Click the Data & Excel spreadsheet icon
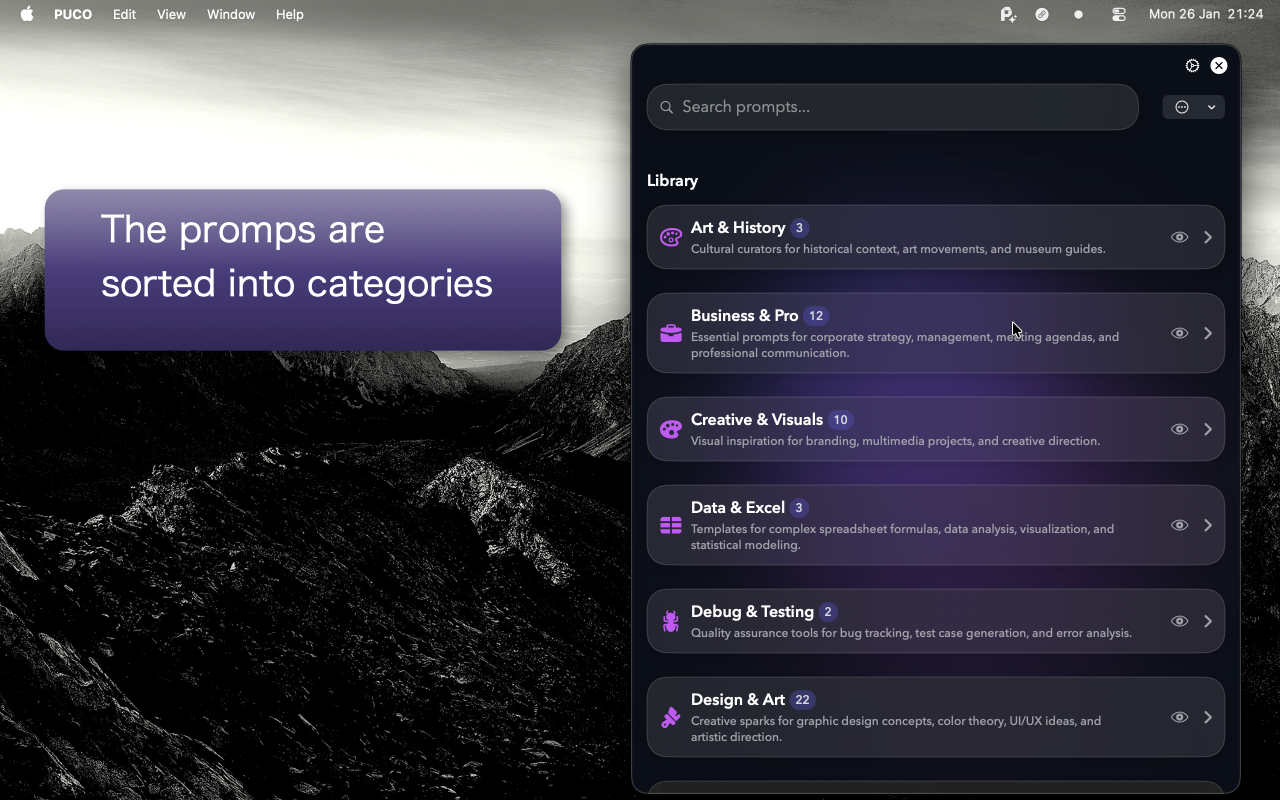This screenshot has height=800, width=1280. (670, 525)
